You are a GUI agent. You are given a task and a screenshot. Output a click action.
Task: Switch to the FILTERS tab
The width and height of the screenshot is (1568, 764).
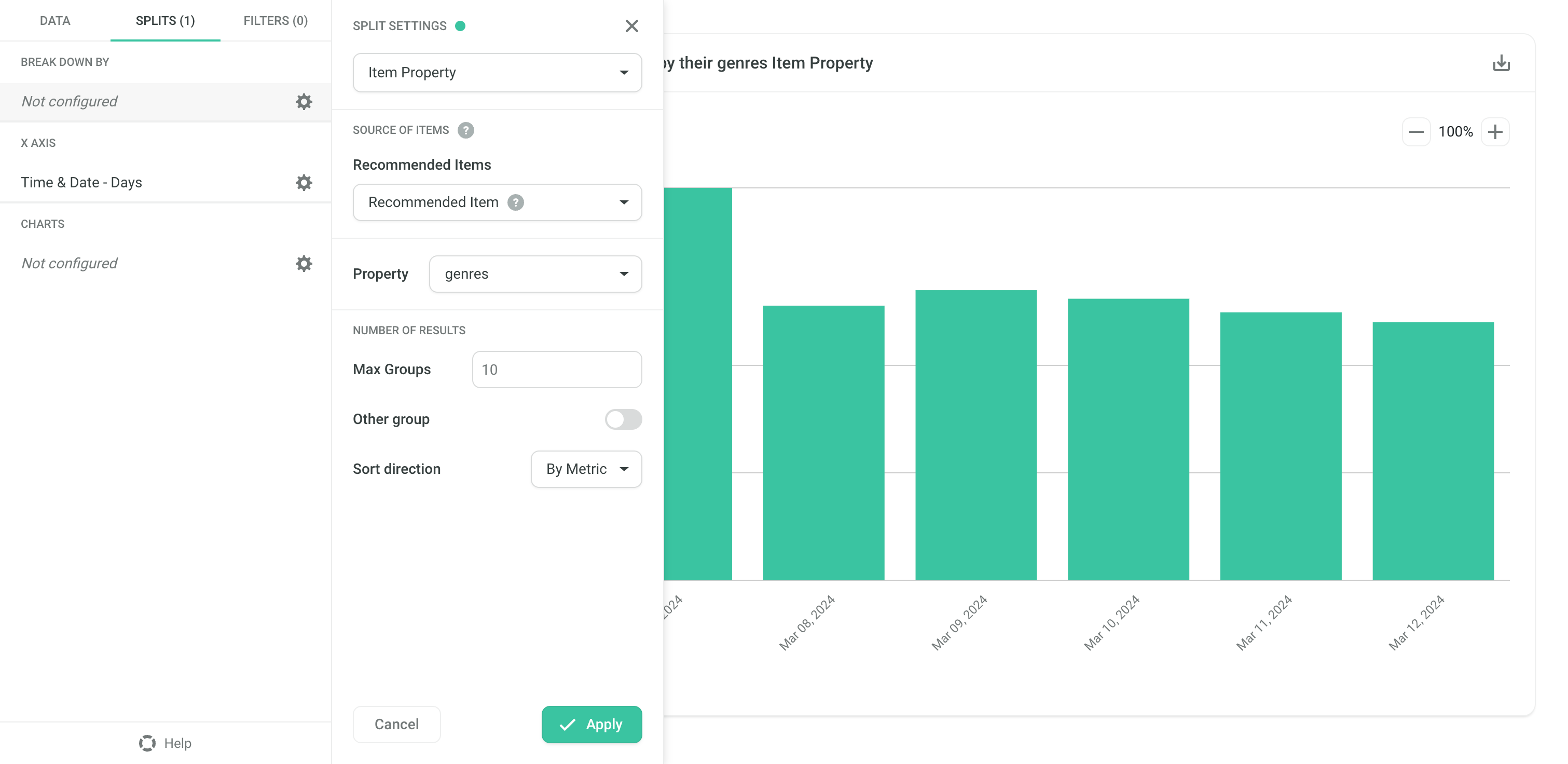point(275,20)
